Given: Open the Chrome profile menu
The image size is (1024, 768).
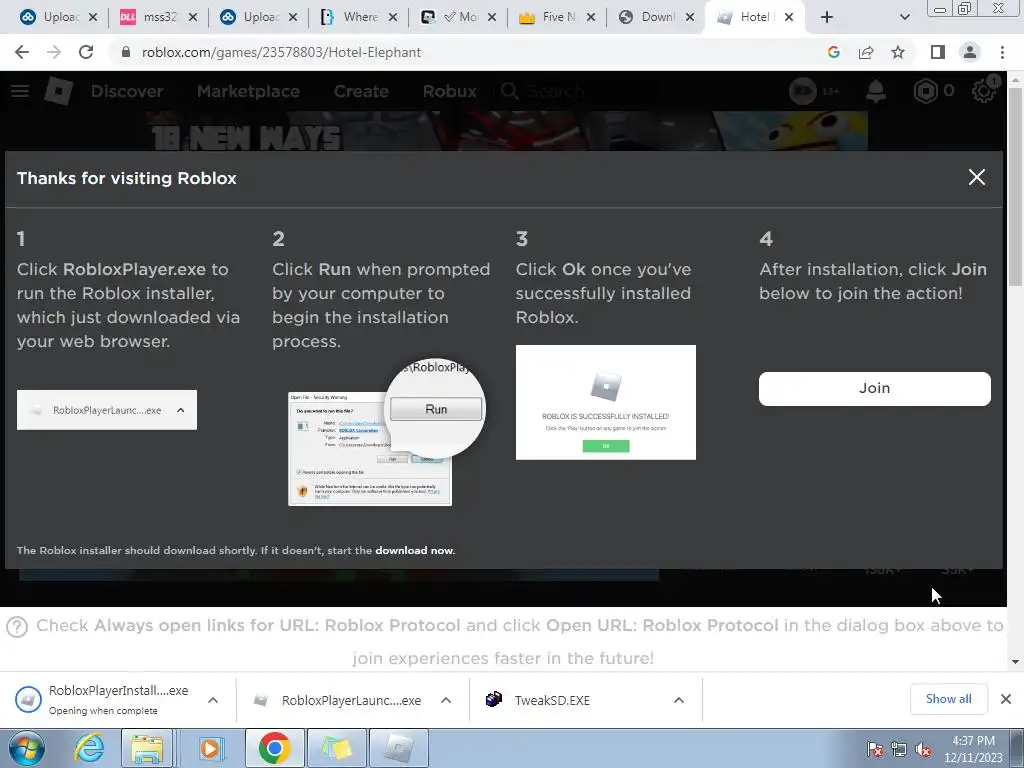Looking at the screenshot, I should tap(970, 52).
